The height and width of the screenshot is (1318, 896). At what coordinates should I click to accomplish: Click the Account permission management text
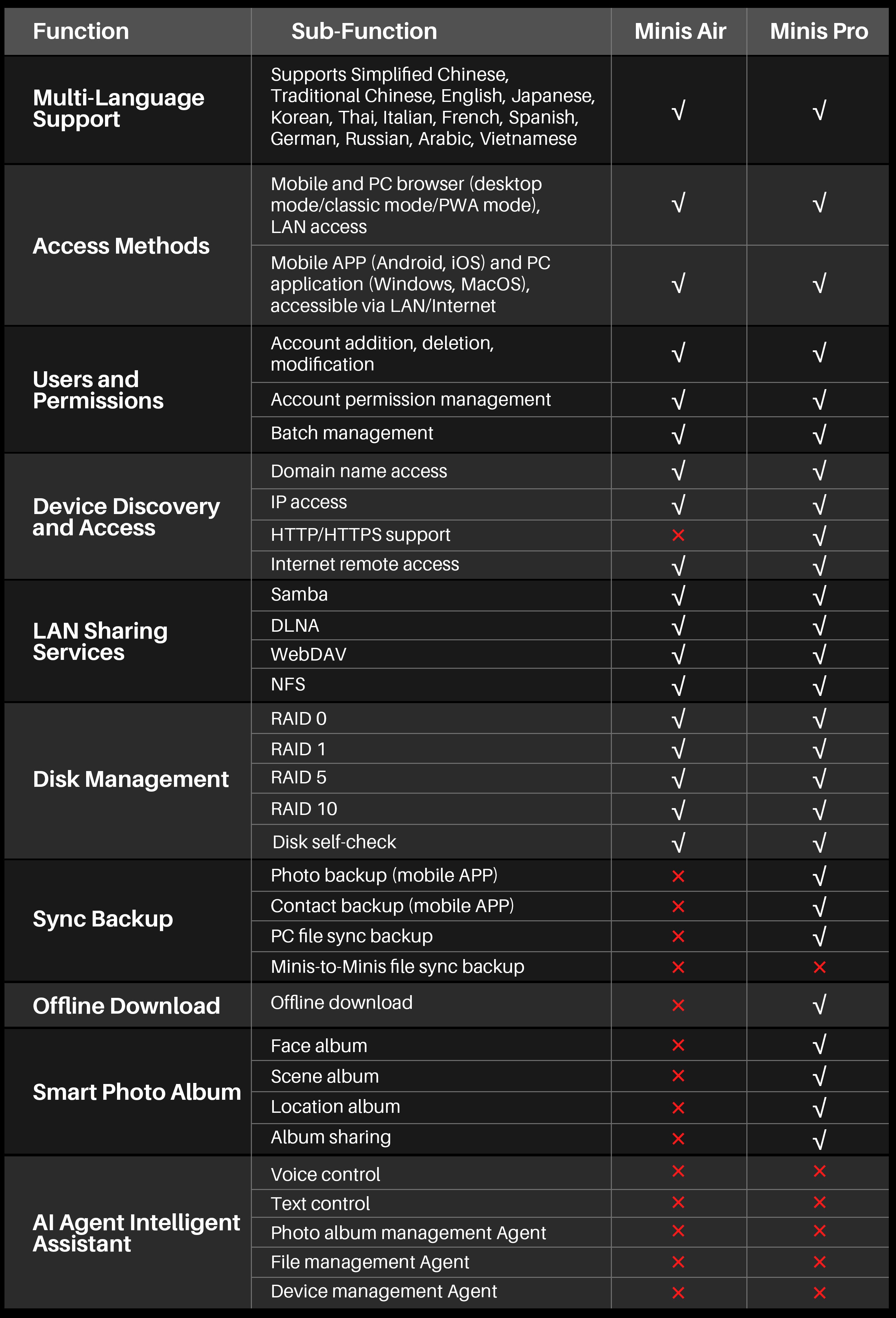pos(410,399)
